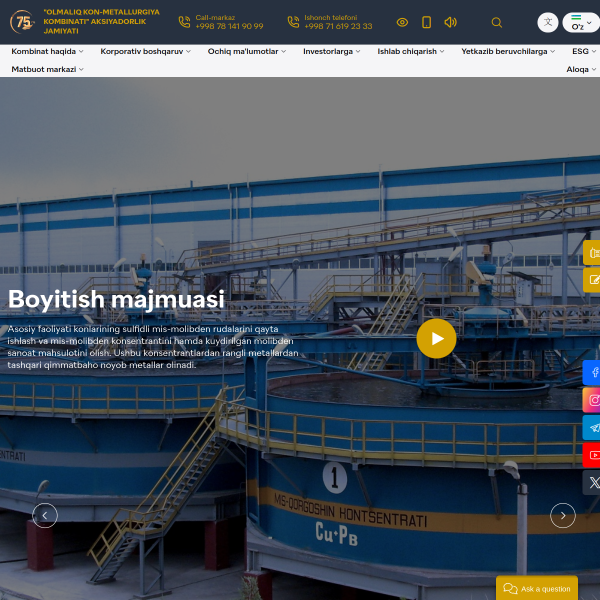The width and height of the screenshot is (600, 600).
Task: Click the Boyitish majmuasi heading
Action: 116,299
